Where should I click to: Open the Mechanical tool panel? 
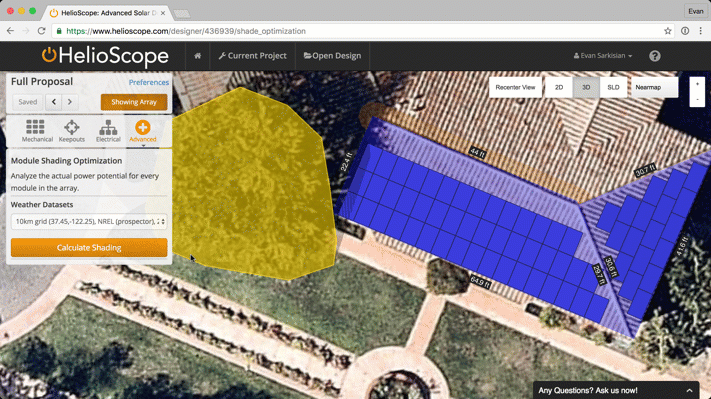coord(37,131)
